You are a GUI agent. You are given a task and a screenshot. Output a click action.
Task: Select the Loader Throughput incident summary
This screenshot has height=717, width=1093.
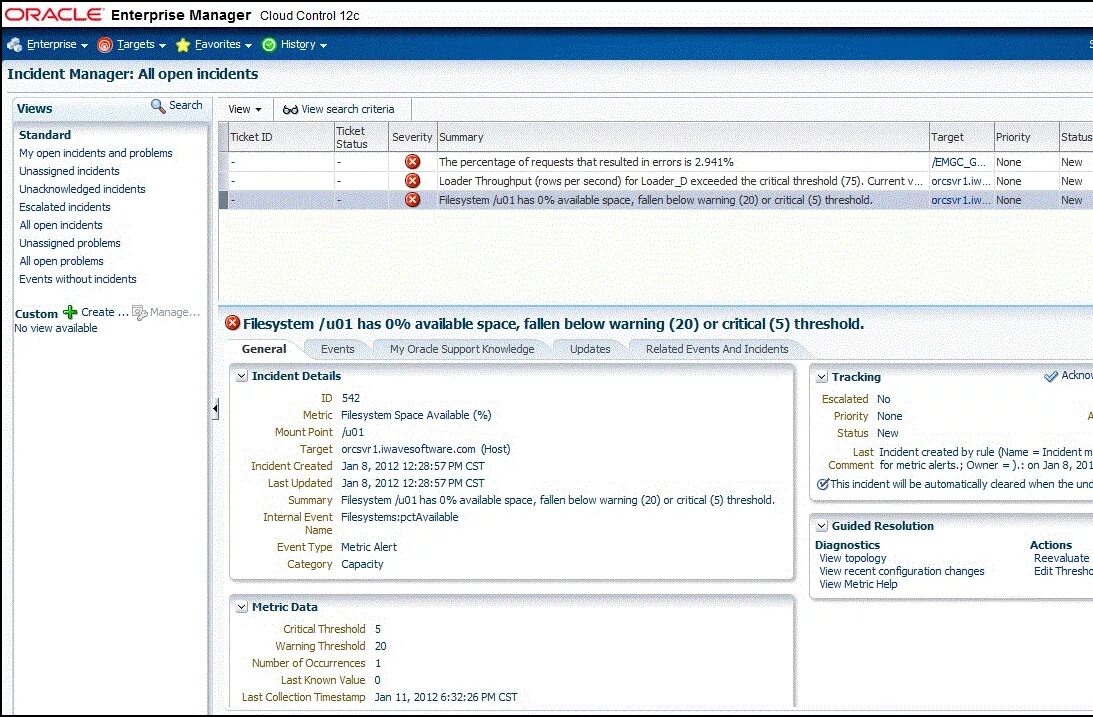[x=680, y=180]
